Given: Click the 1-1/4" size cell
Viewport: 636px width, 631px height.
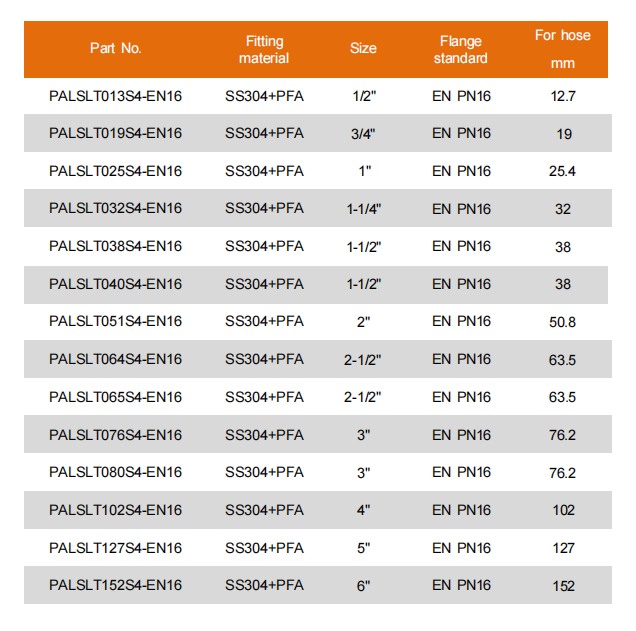Looking at the screenshot, I should 363,209.
